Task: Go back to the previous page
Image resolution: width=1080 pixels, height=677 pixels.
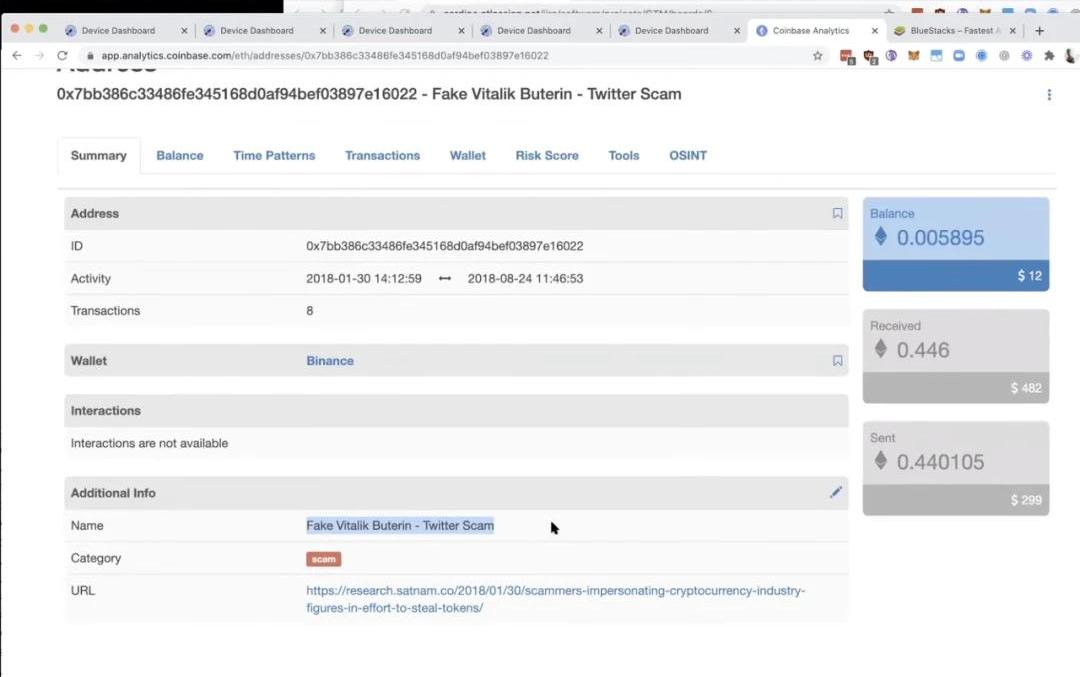Action: [16, 56]
